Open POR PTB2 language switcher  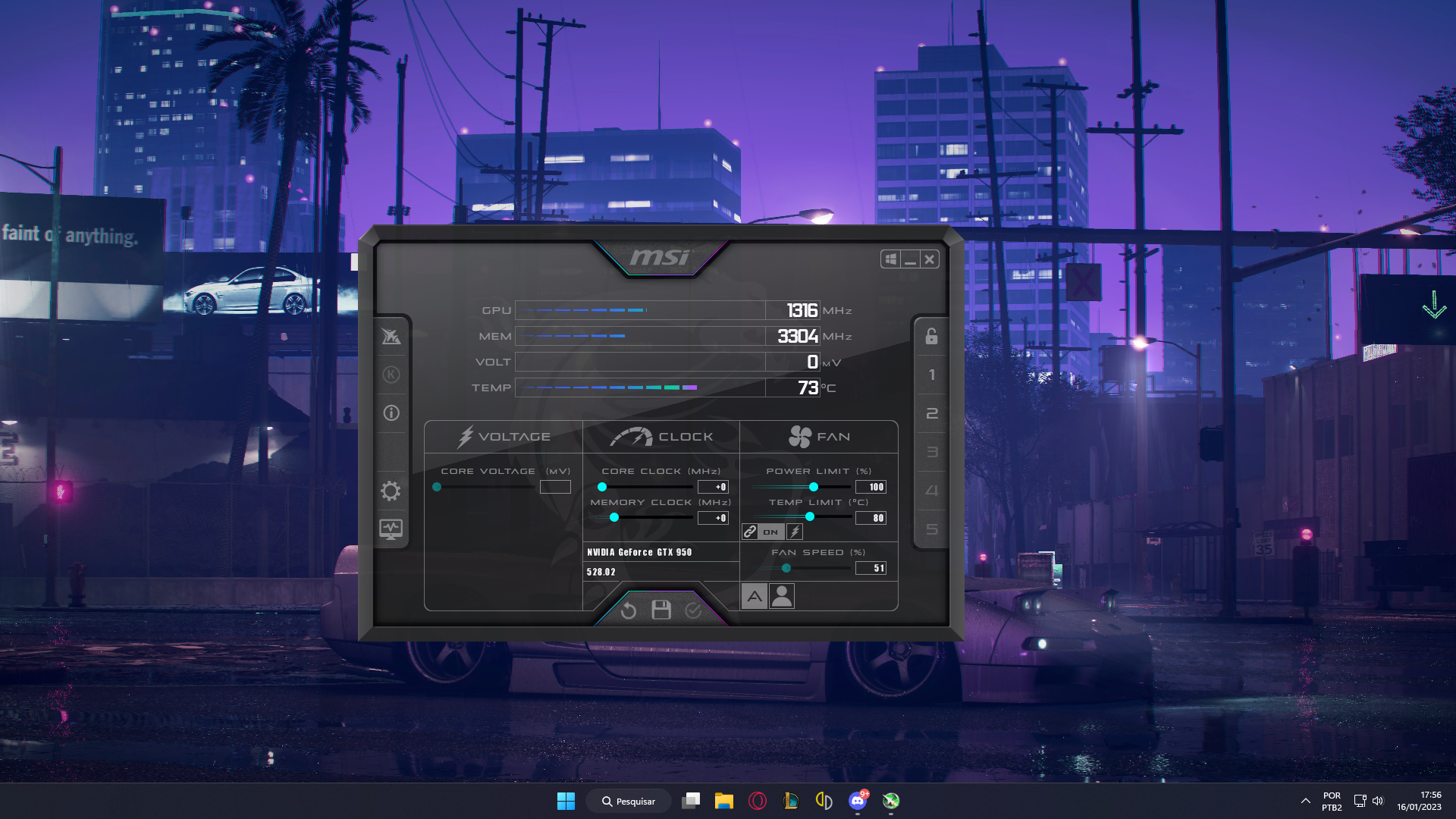1332,802
